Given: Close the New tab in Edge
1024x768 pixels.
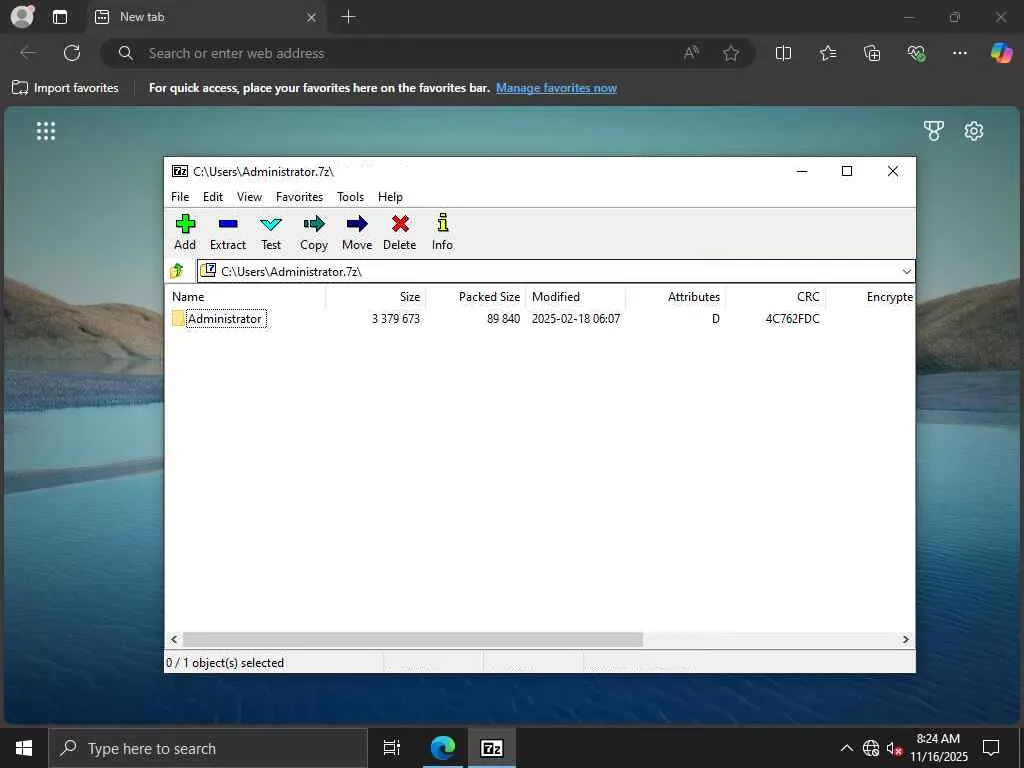Looking at the screenshot, I should pos(312,18).
